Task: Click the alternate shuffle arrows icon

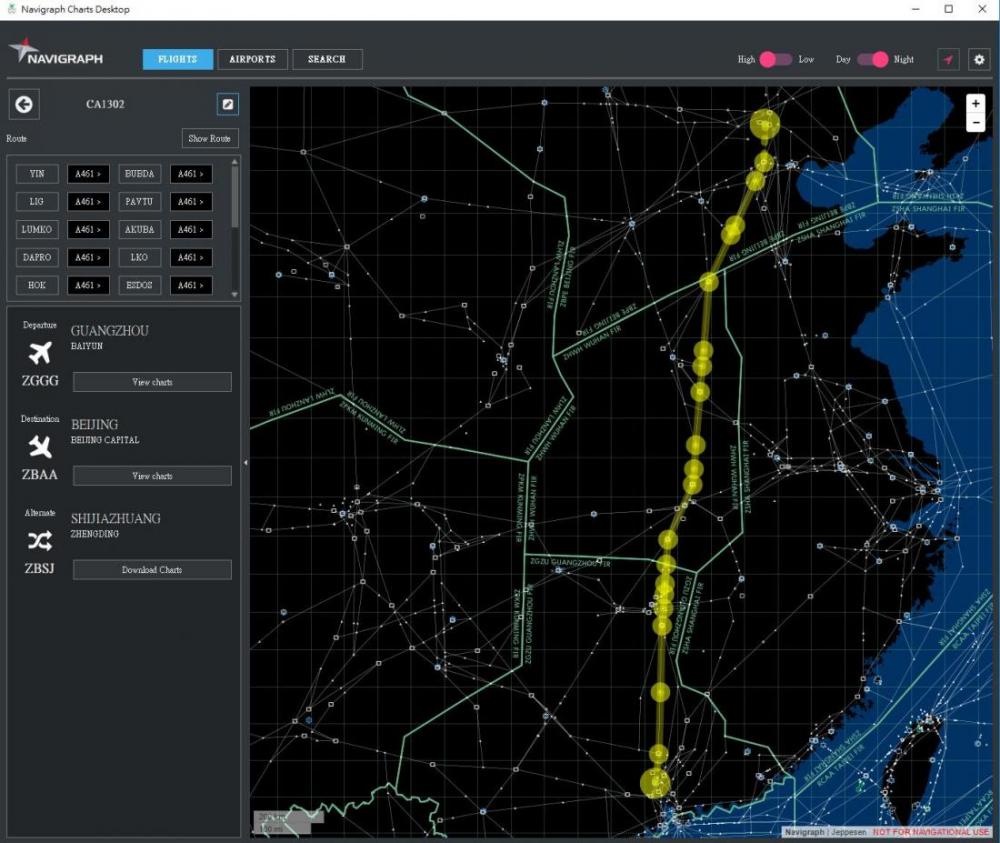Action: pyautogui.click(x=40, y=541)
